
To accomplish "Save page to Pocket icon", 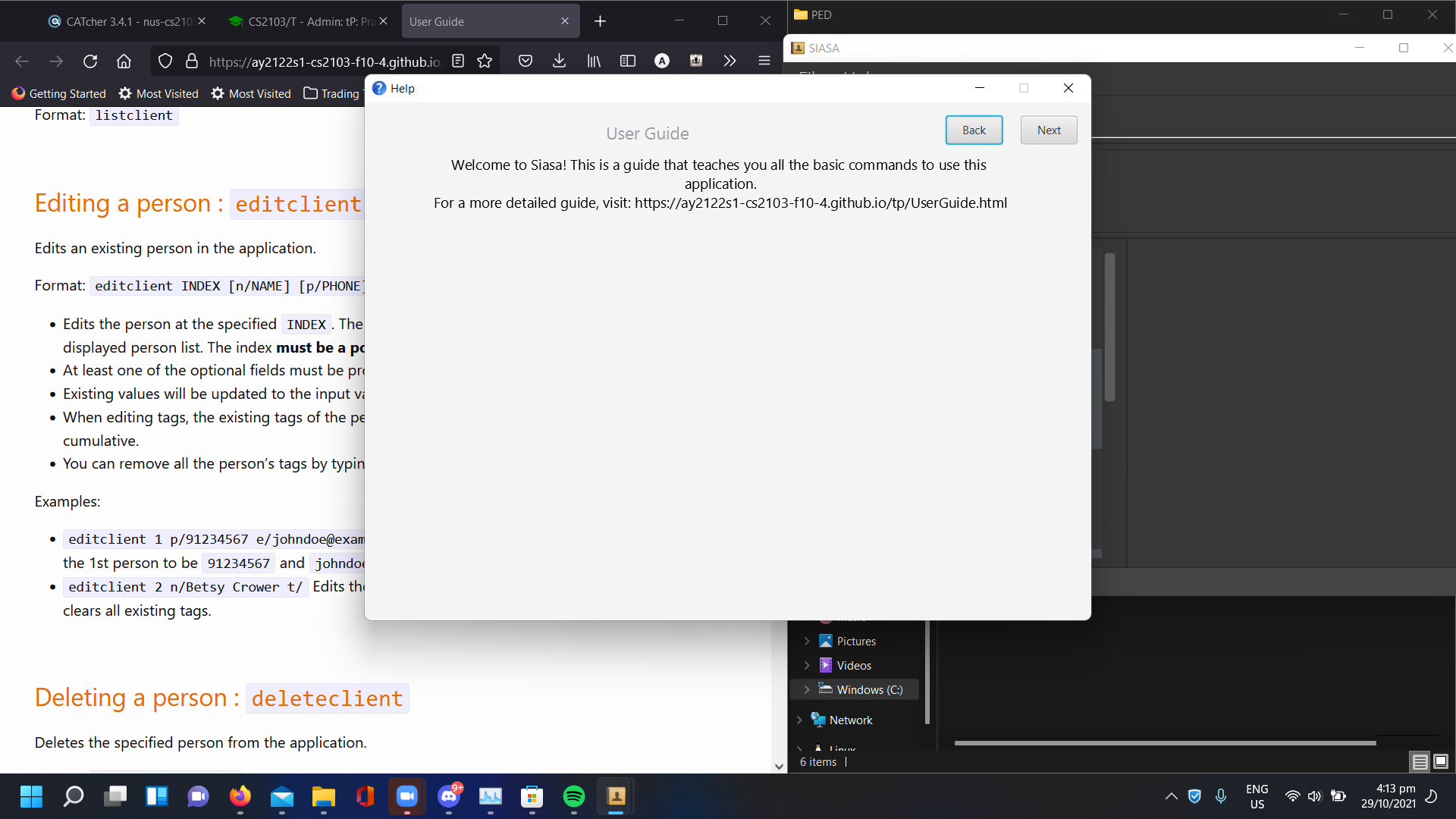I will [x=525, y=61].
